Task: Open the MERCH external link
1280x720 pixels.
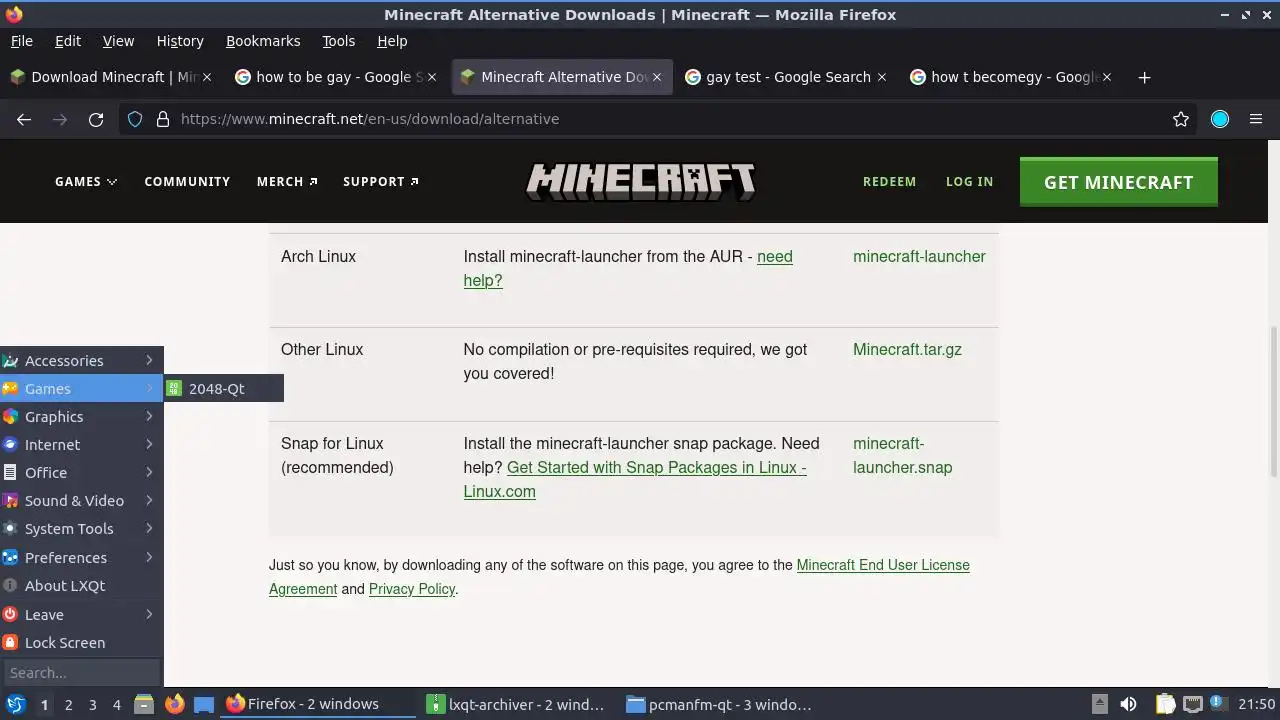Action: [287, 182]
